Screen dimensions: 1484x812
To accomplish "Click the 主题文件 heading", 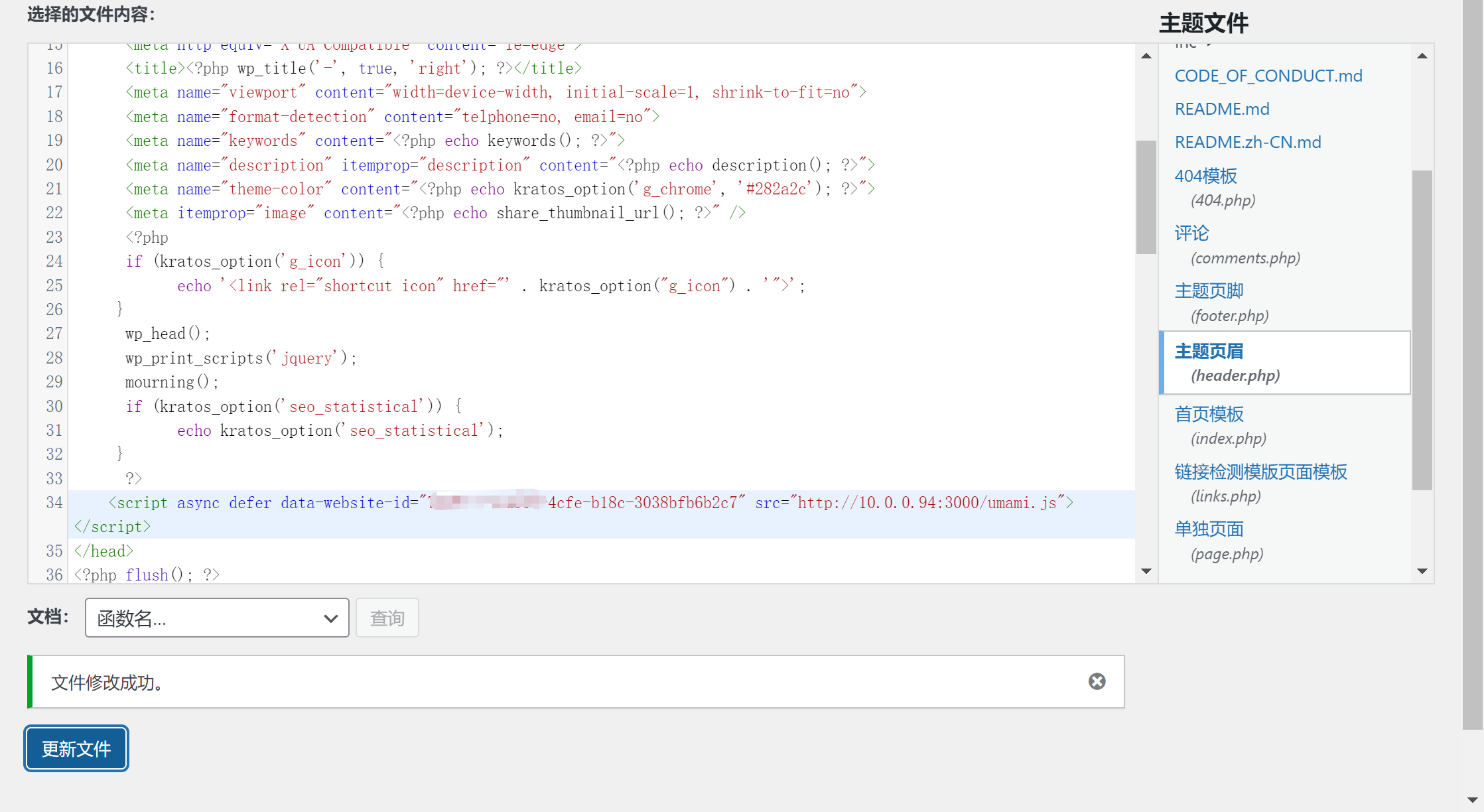I will pos(1203,23).
